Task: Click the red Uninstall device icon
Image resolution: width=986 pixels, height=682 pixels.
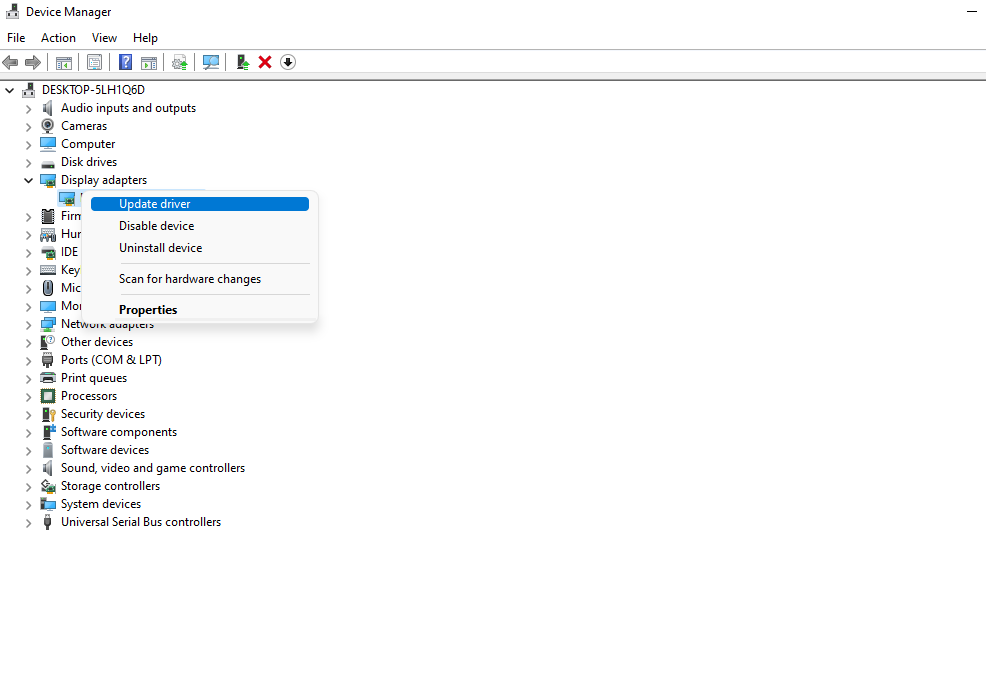Action: (x=264, y=62)
